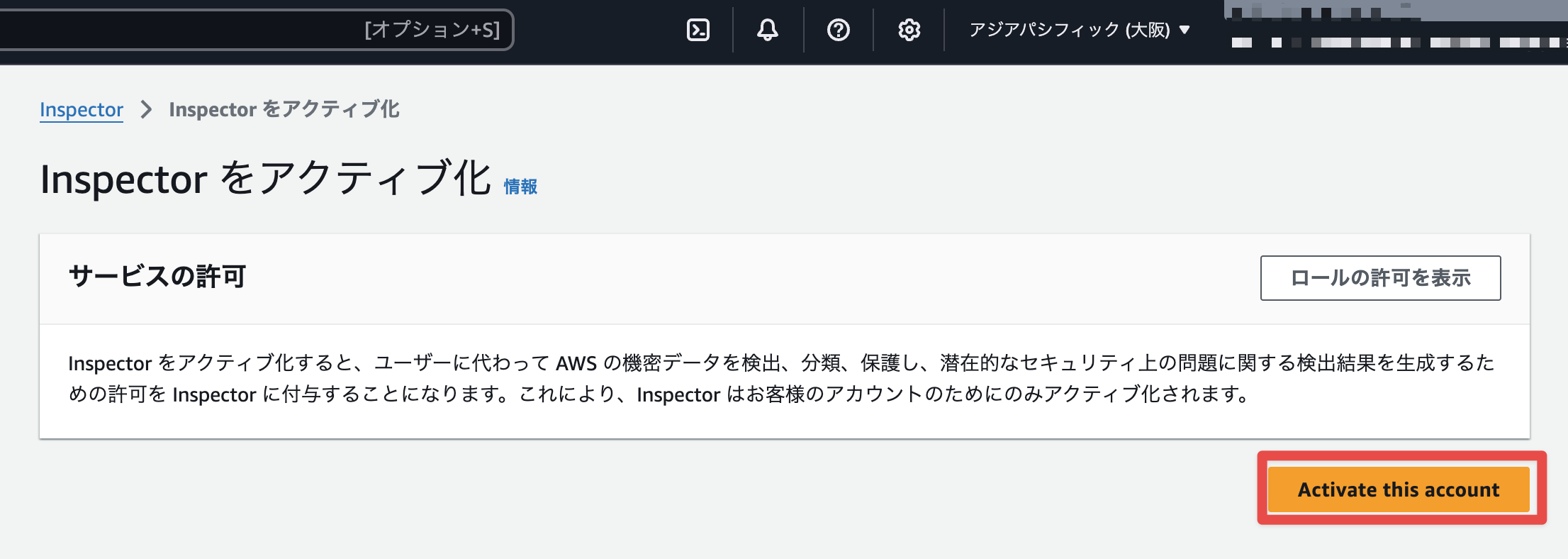The height and width of the screenshot is (559, 1568).
Task: Click the region dropdown caret arrow
Action: pyautogui.click(x=1185, y=30)
